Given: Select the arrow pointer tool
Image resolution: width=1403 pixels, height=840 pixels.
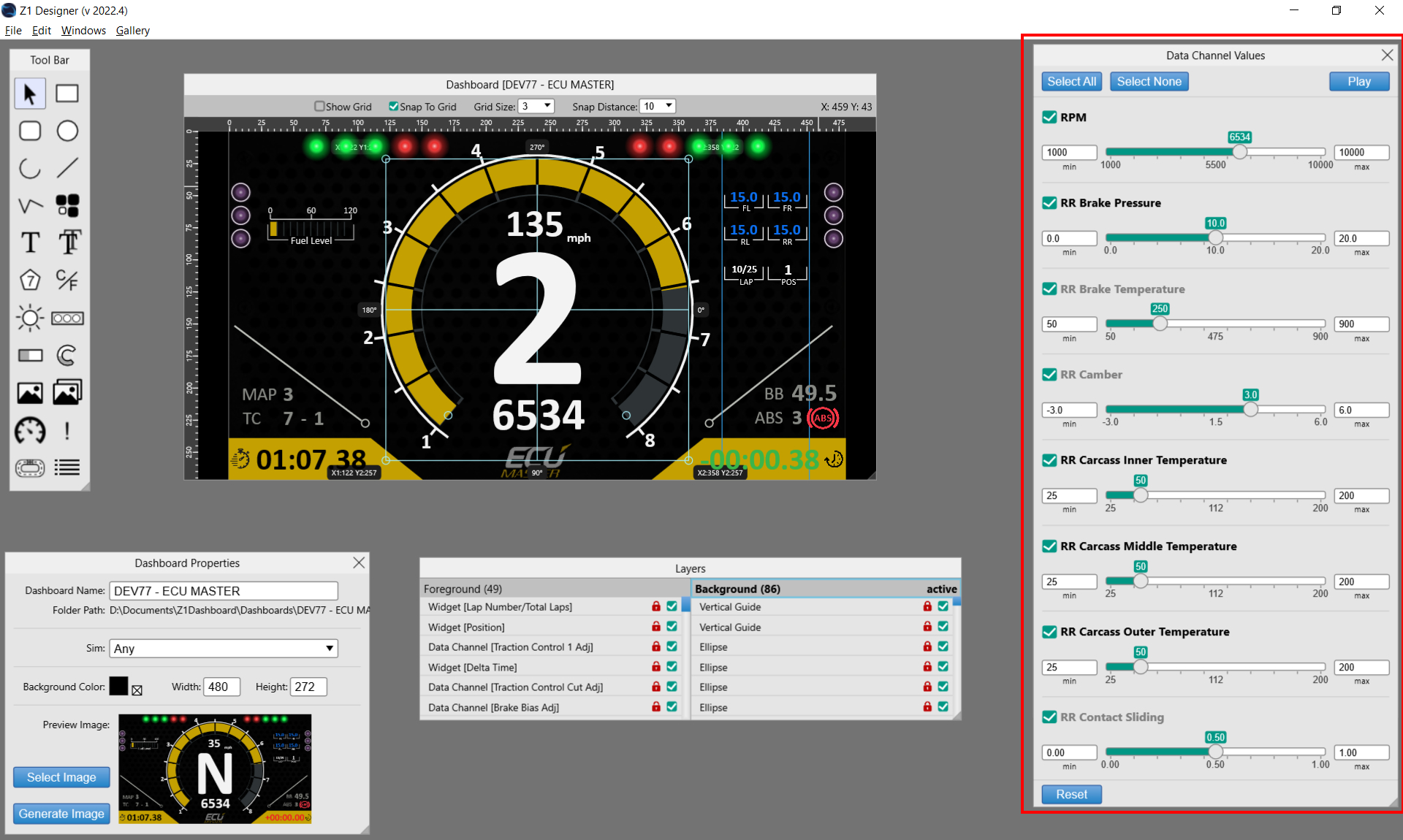Looking at the screenshot, I should [30, 93].
